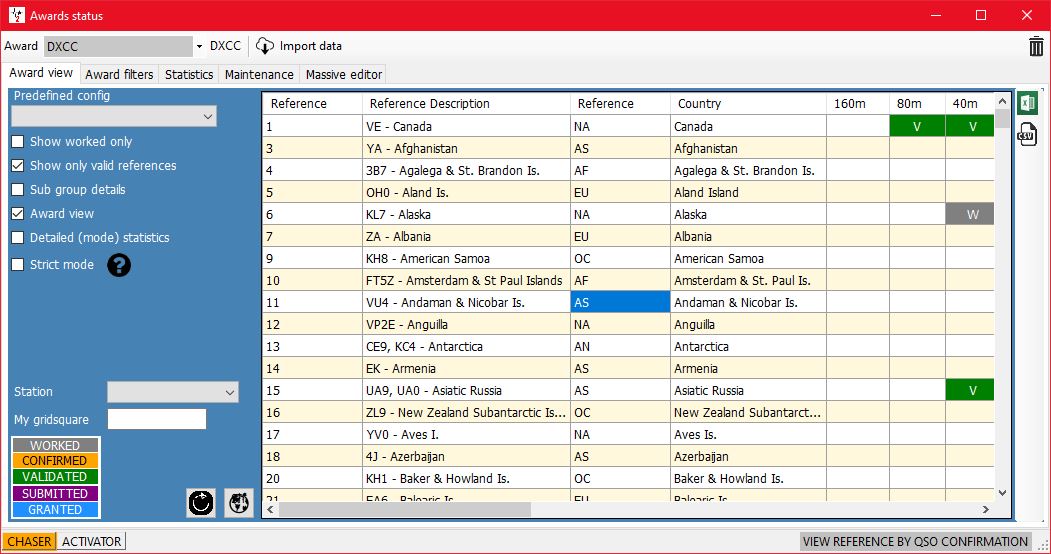Enable Show worked only checkbox

click(x=18, y=141)
